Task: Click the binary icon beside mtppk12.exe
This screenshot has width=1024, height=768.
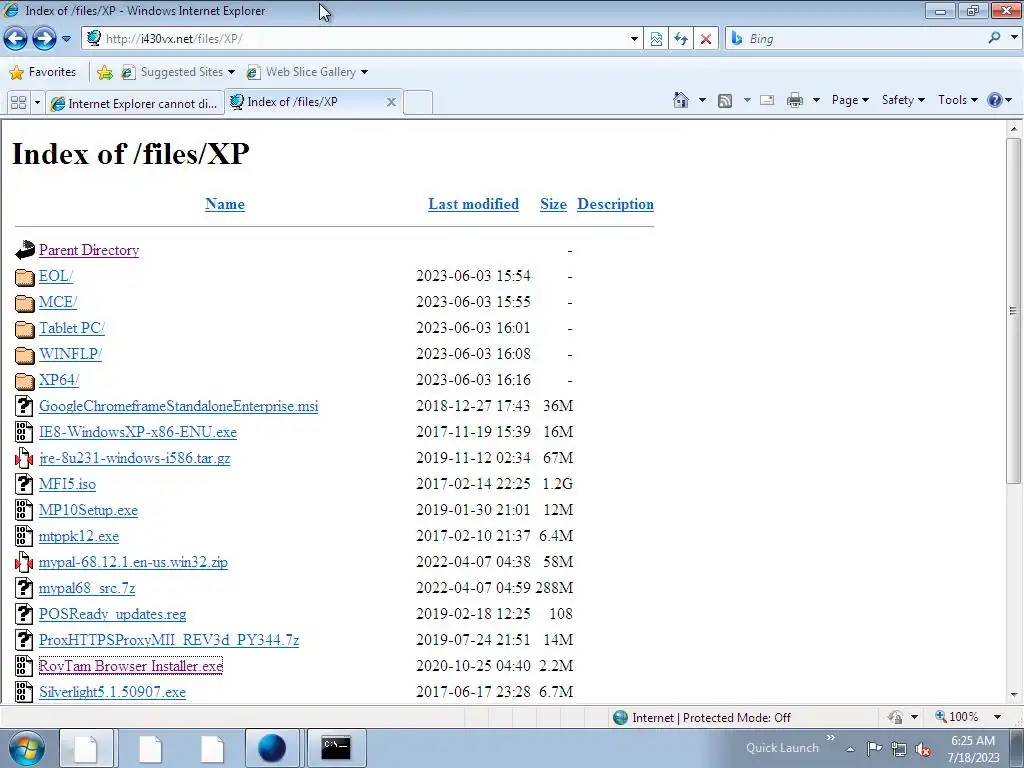Action: click(24, 536)
